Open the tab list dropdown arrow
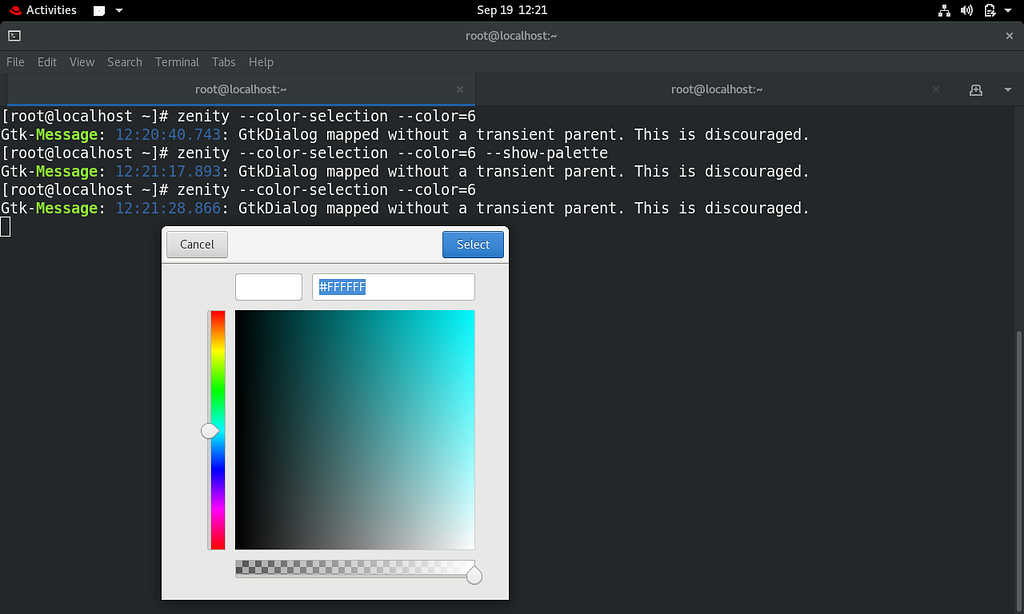Image resolution: width=1024 pixels, height=614 pixels. point(1008,90)
